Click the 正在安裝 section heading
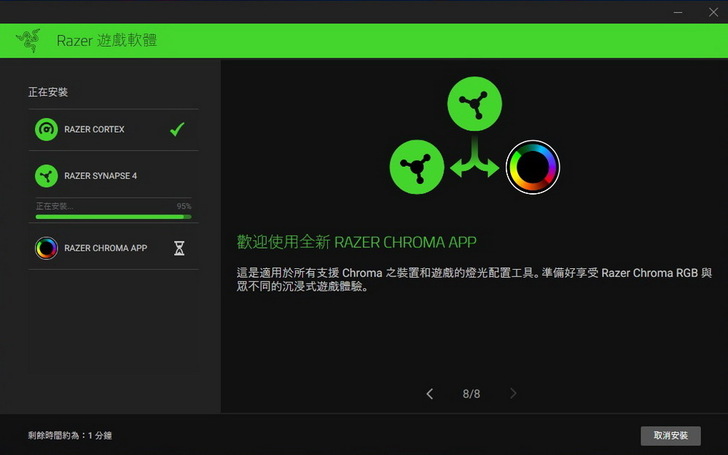Screen dimensions: 728x455 pos(48,92)
